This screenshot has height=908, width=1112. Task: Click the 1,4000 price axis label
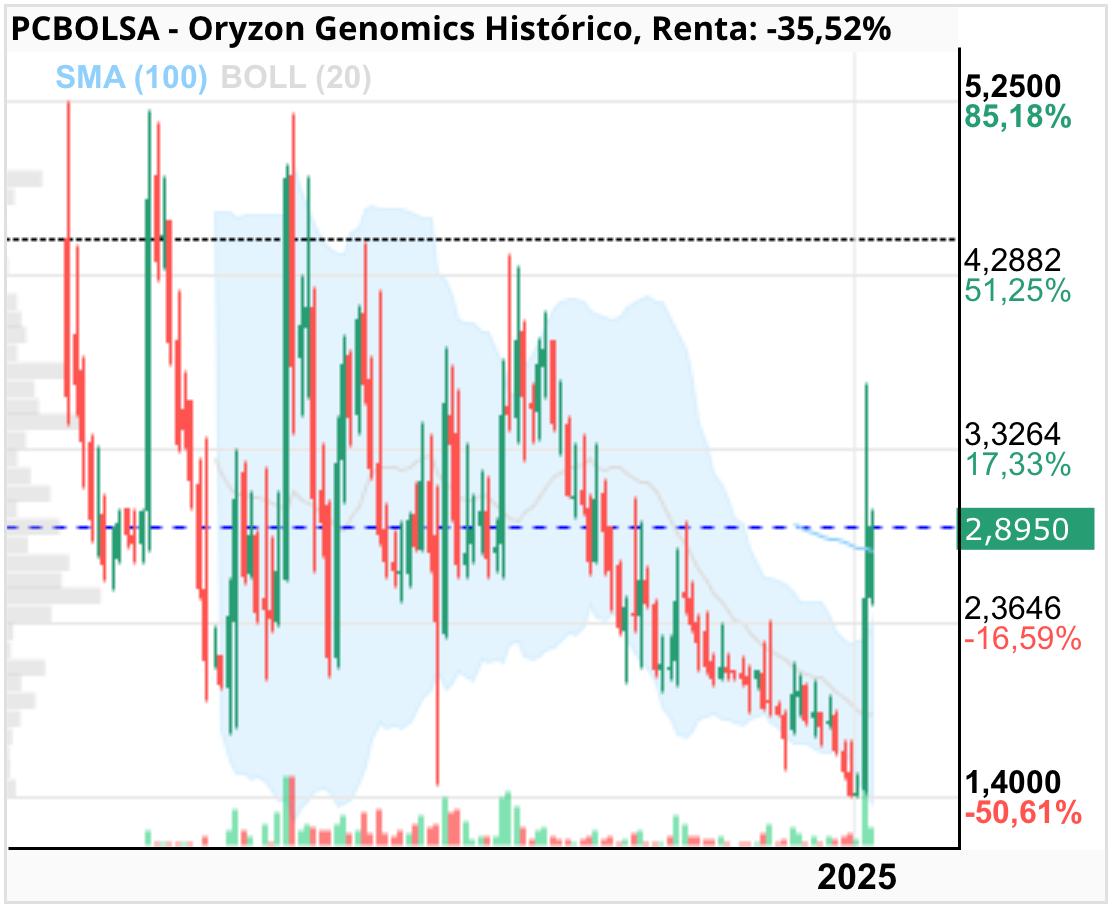pyautogui.click(x=1013, y=782)
